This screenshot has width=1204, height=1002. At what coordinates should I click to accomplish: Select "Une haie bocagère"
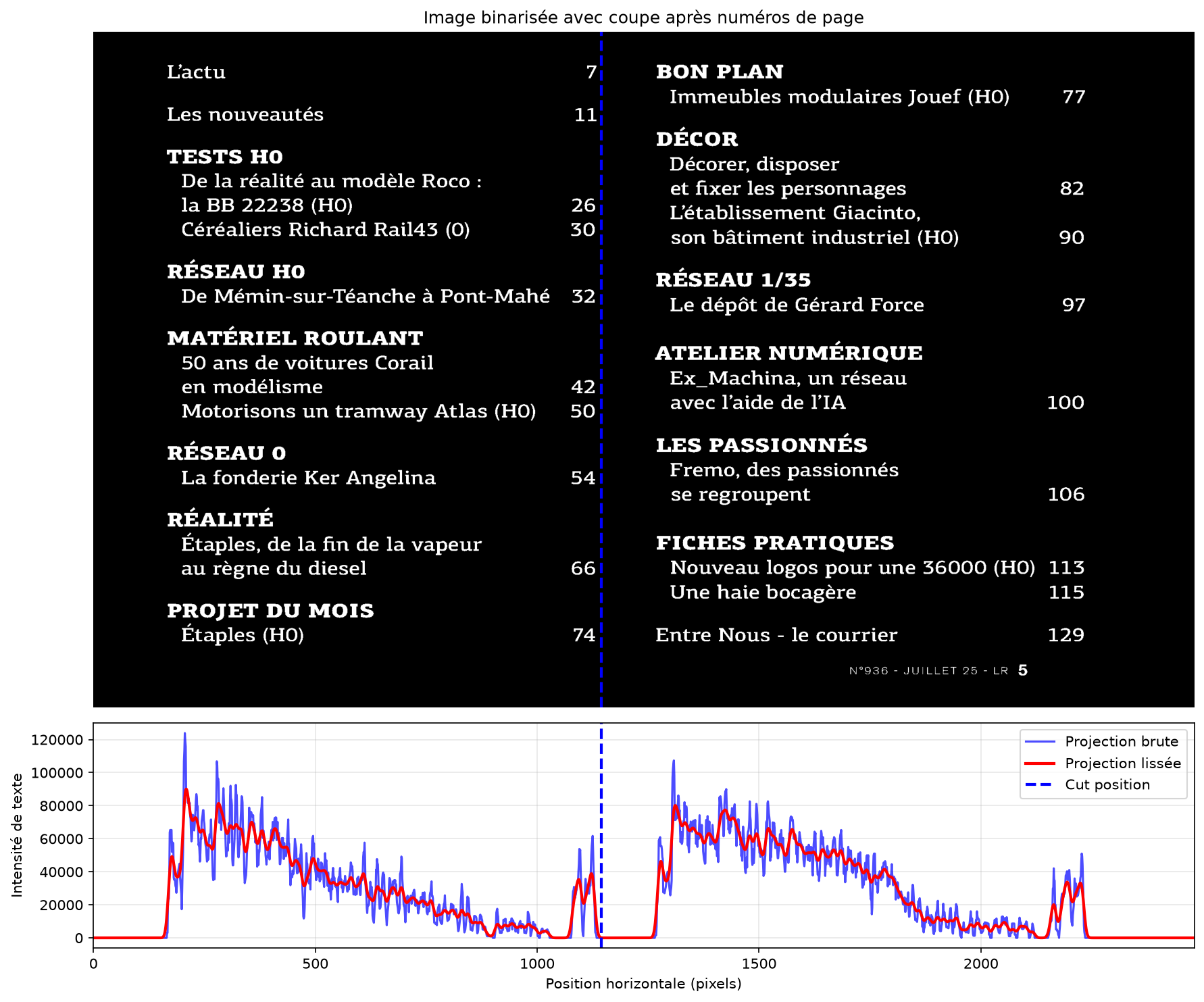tap(763, 593)
